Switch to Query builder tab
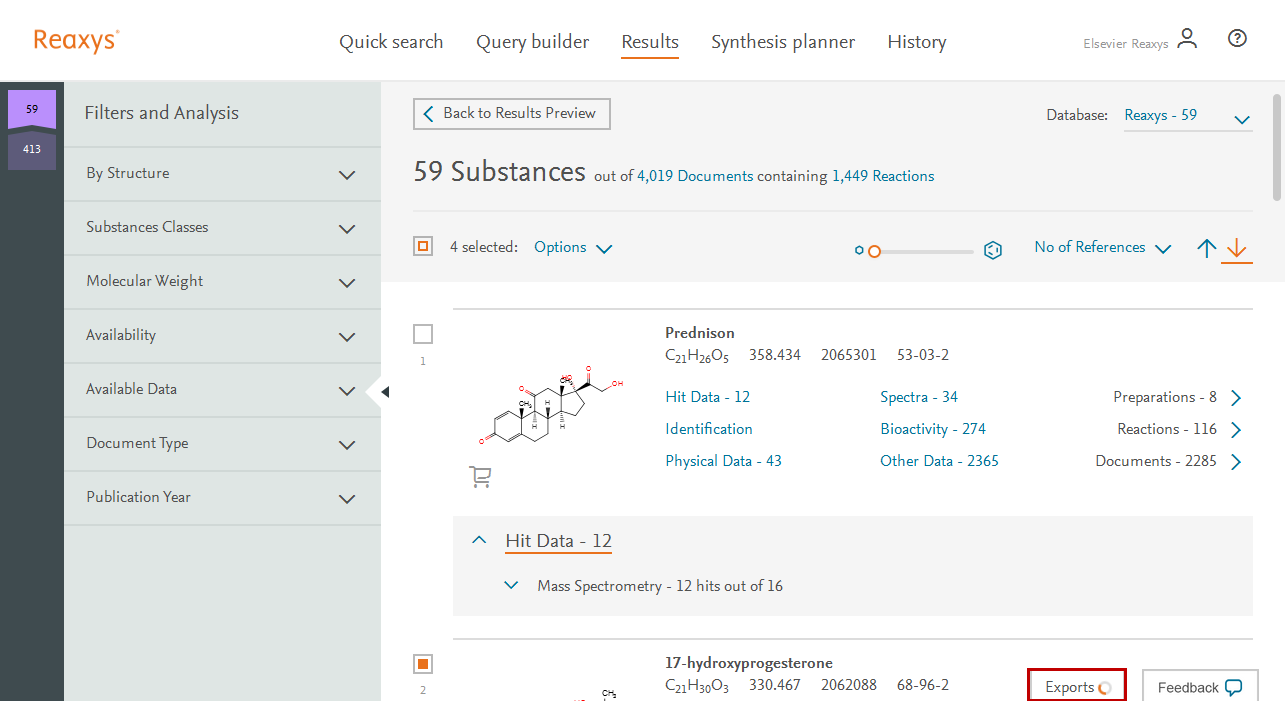This screenshot has height=701, width=1285. pyautogui.click(x=532, y=42)
